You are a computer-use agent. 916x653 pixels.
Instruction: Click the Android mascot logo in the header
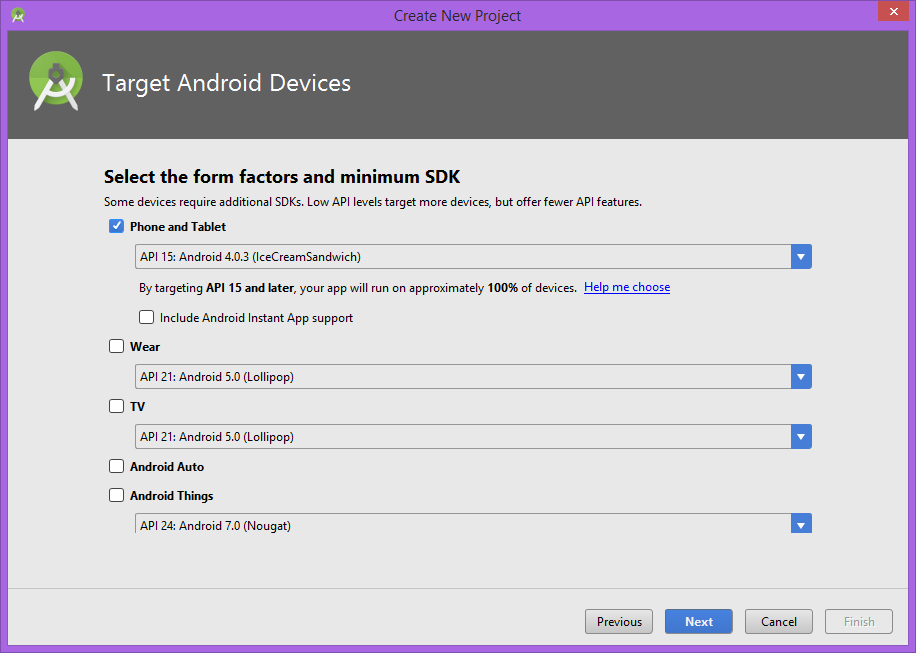55,78
